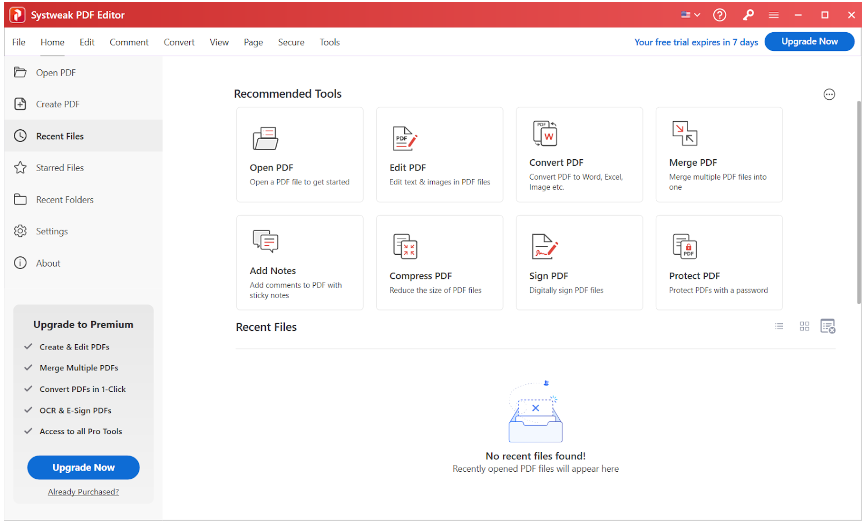Click the Compress PDF tool card icon
This screenshot has height=524, width=867.
pyautogui.click(x=405, y=247)
